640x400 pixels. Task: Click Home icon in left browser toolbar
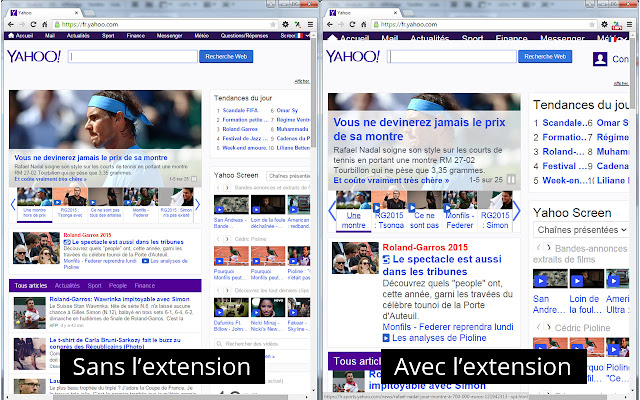[44, 24]
